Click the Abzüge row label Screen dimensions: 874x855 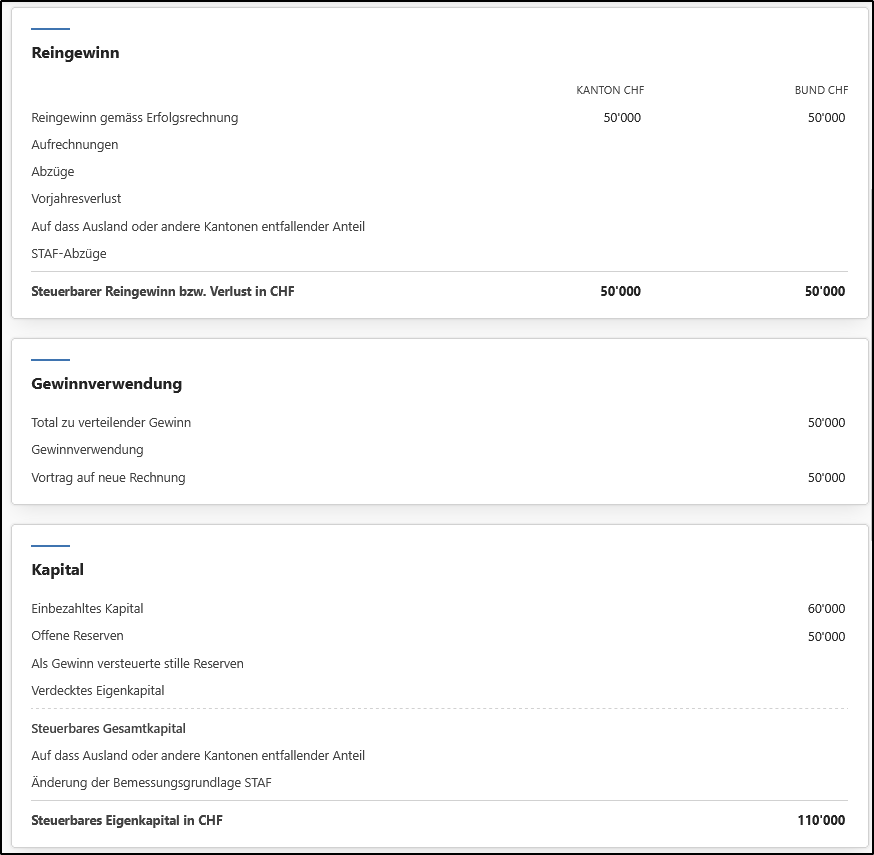click(53, 172)
